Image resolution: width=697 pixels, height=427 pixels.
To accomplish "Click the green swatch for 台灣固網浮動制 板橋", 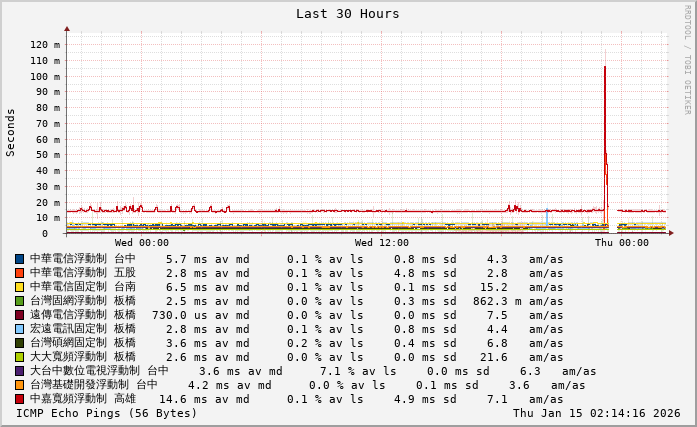I will coord(19,301).
